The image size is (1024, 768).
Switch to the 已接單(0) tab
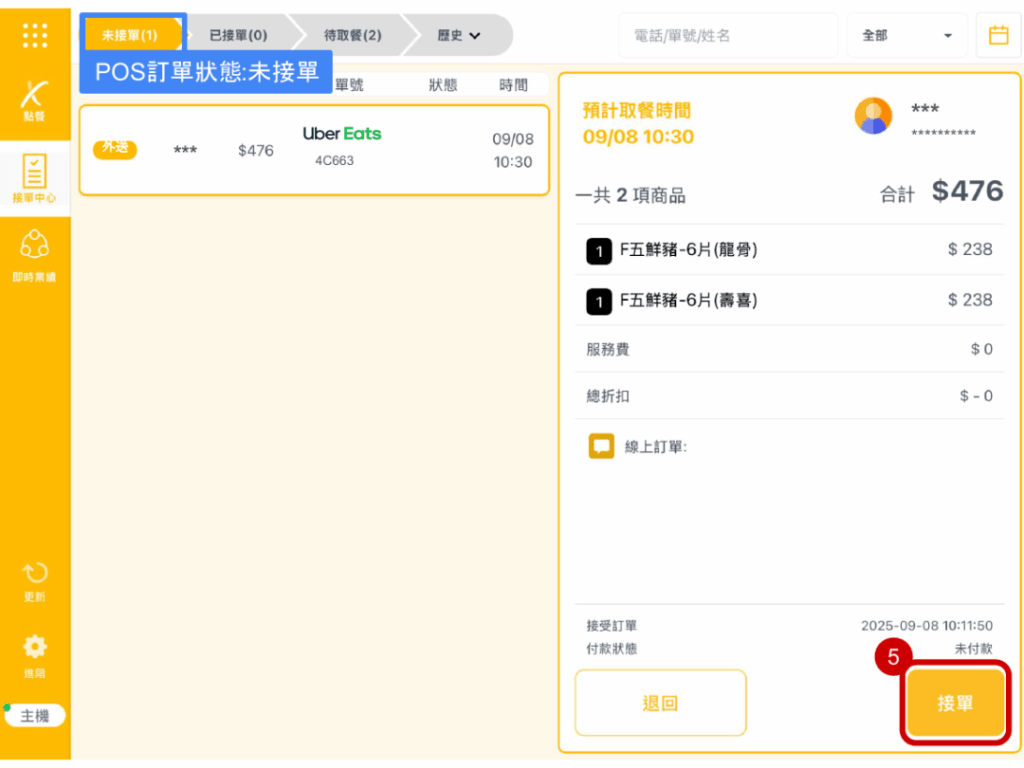238,35
